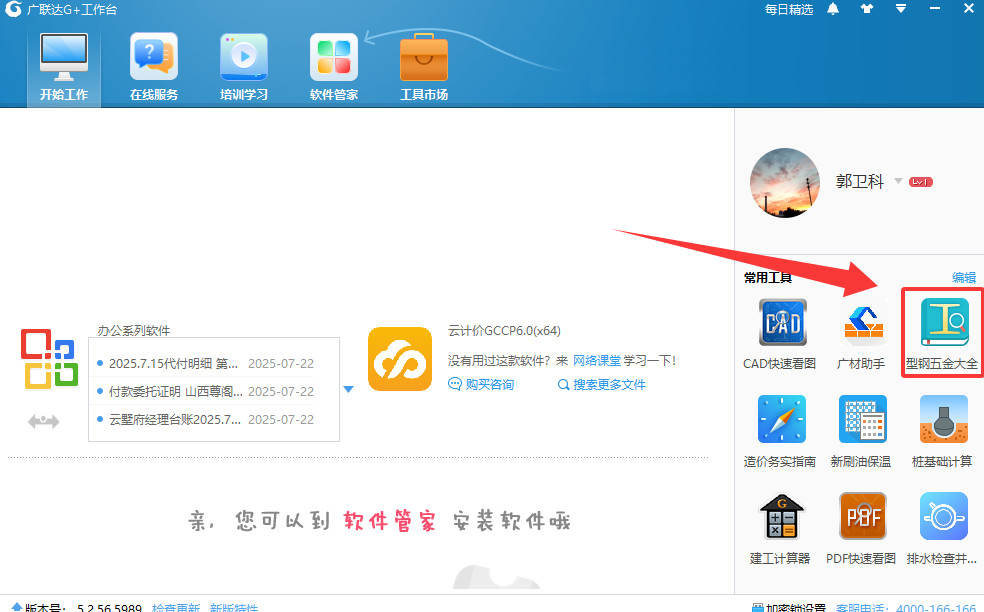Open the notification bell icon
The image size is (984, 612).
[833, 9]
